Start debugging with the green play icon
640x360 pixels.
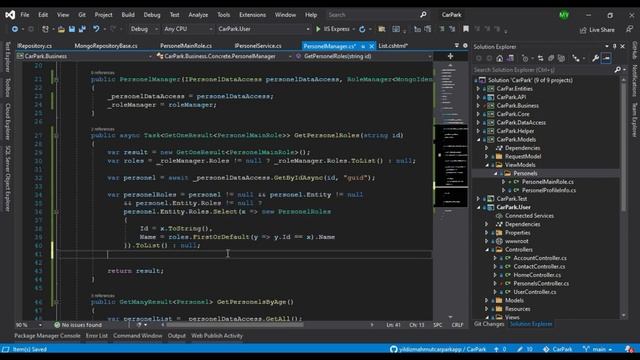point(318,29)
